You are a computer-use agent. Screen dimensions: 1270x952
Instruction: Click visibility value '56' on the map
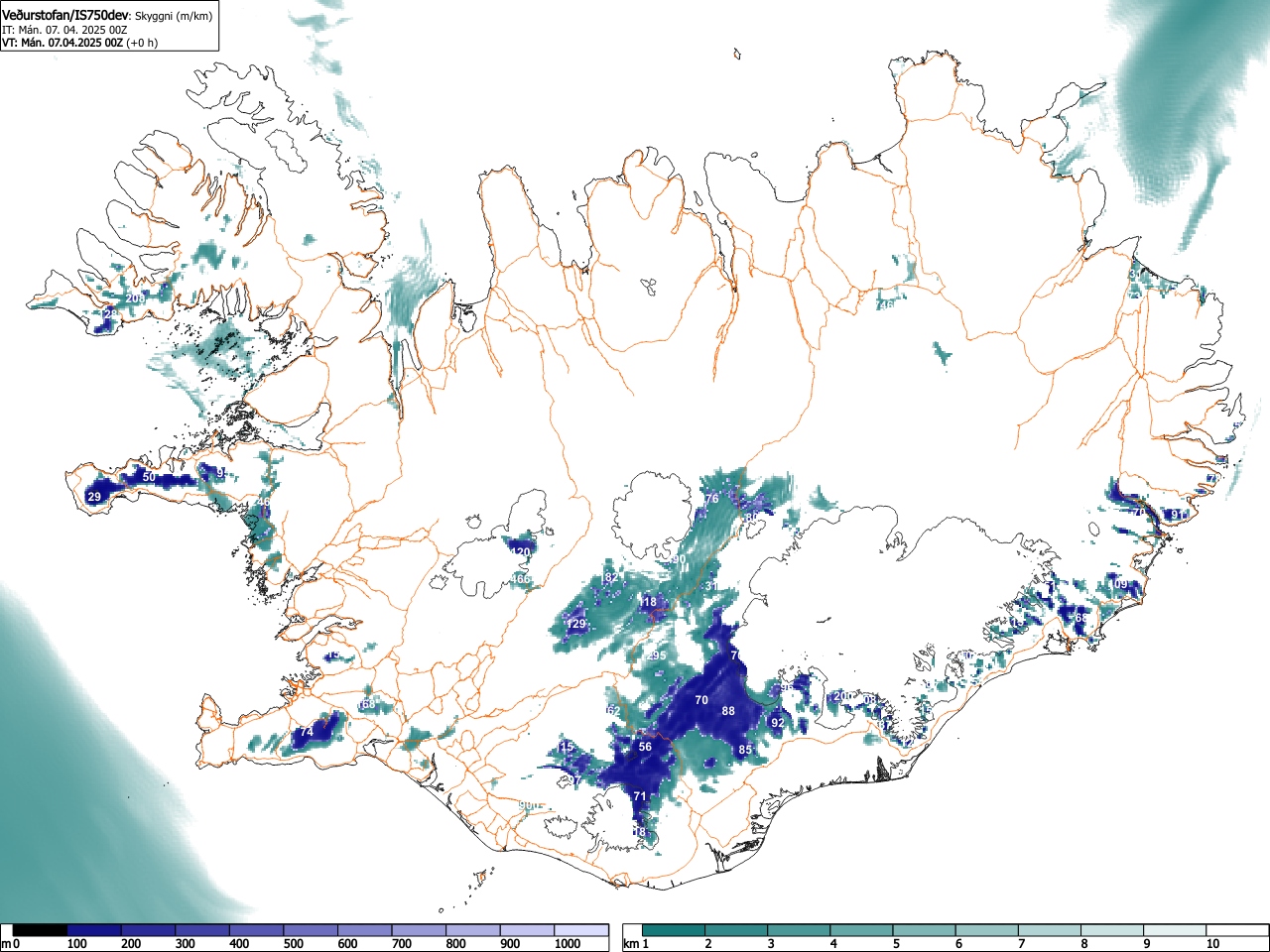645,747
